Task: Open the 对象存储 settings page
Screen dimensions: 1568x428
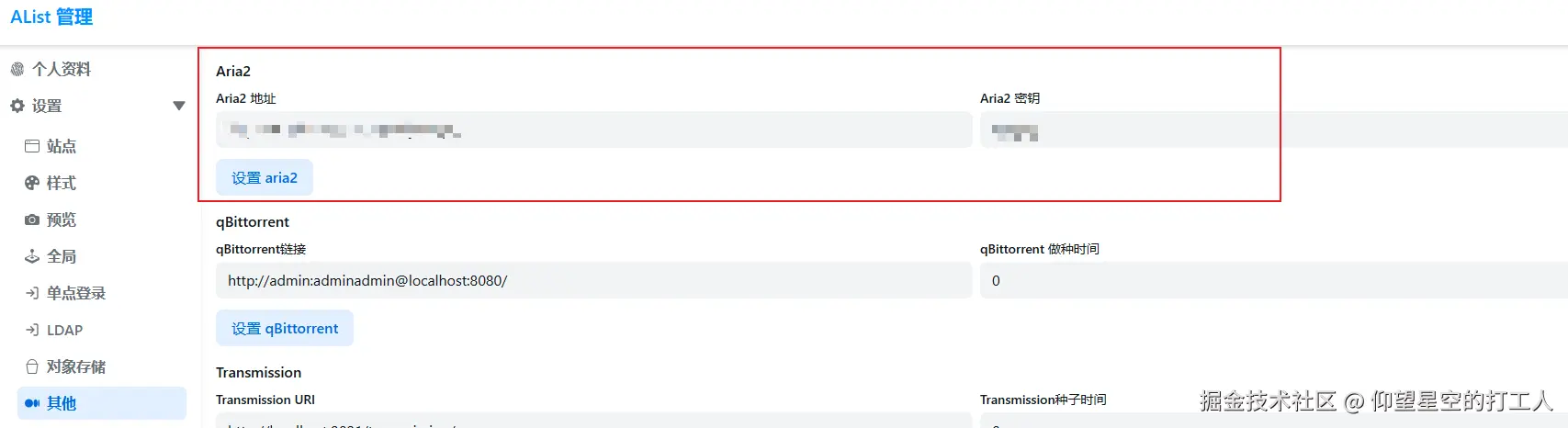Action: [76, 366]
